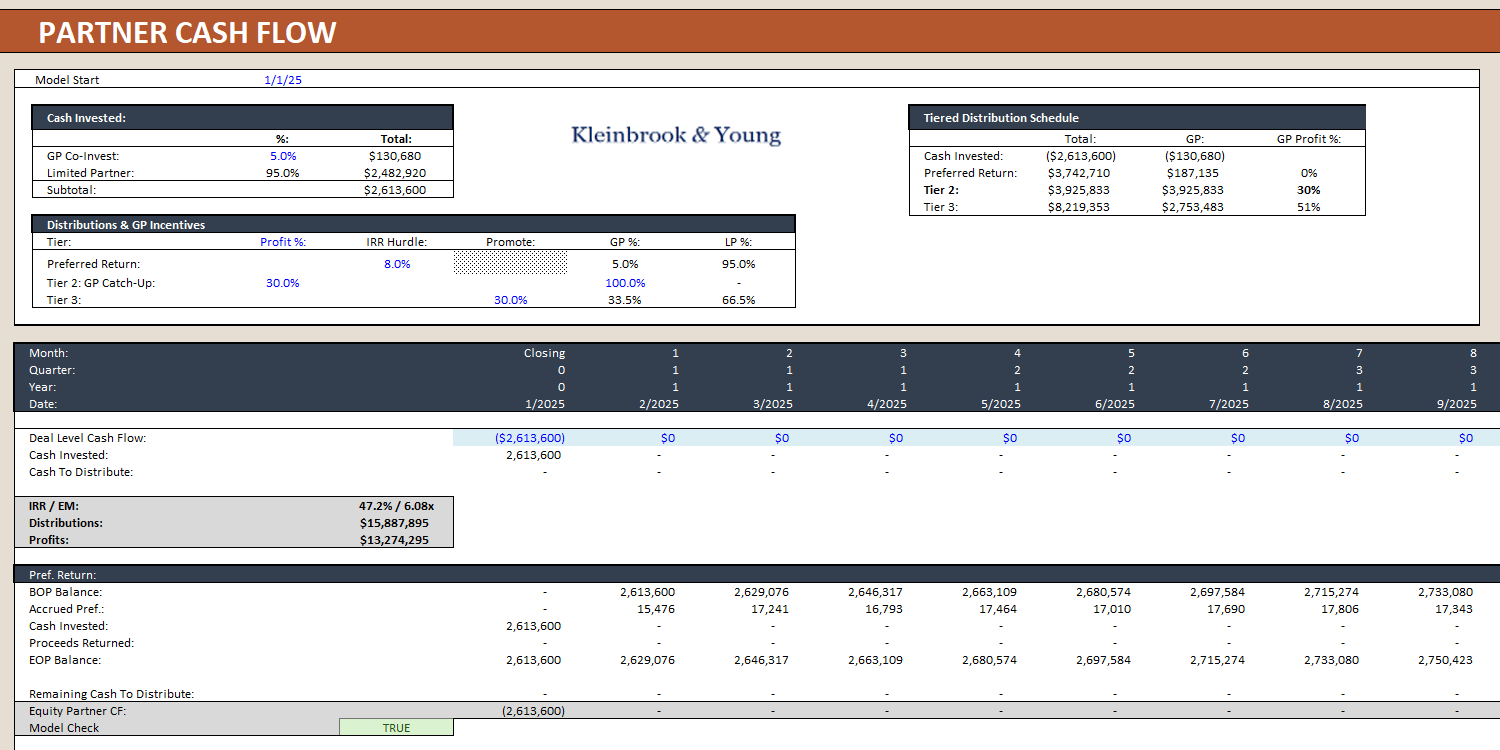
Task: Click the Tier 2 GP % value 100.0%
Action: tap(625, 283)
